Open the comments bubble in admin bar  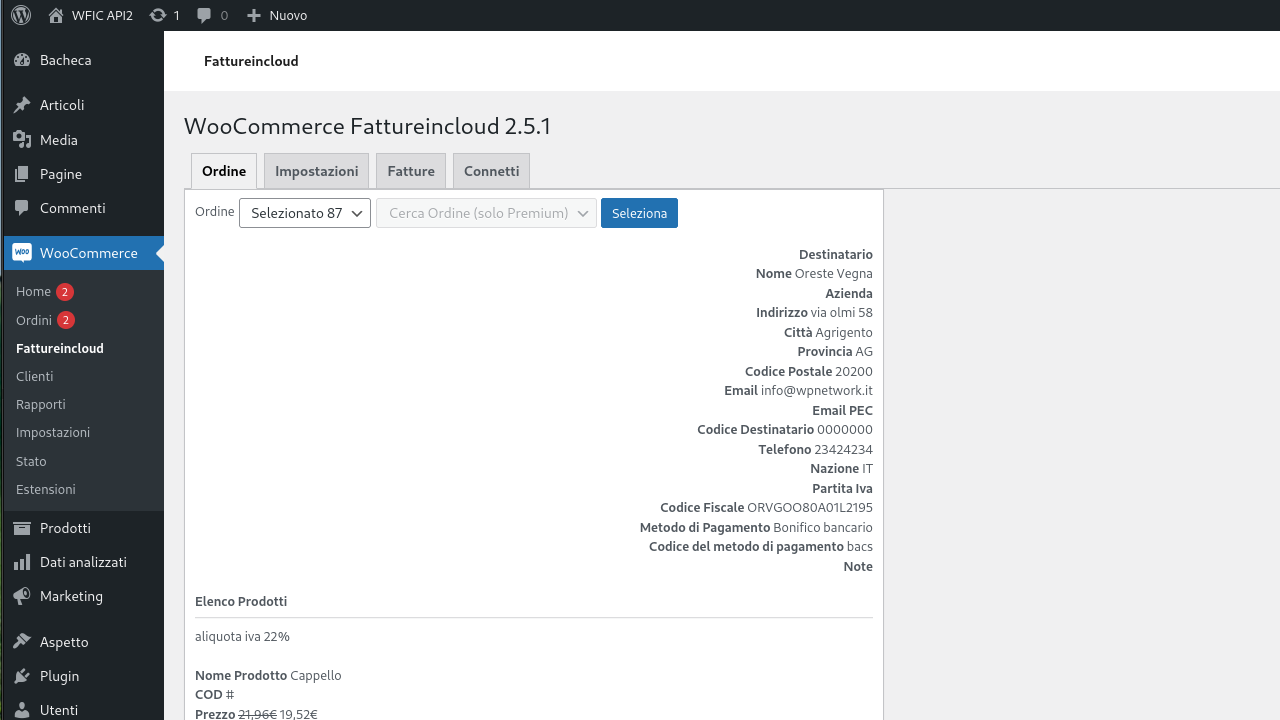(x=204, y=15)
